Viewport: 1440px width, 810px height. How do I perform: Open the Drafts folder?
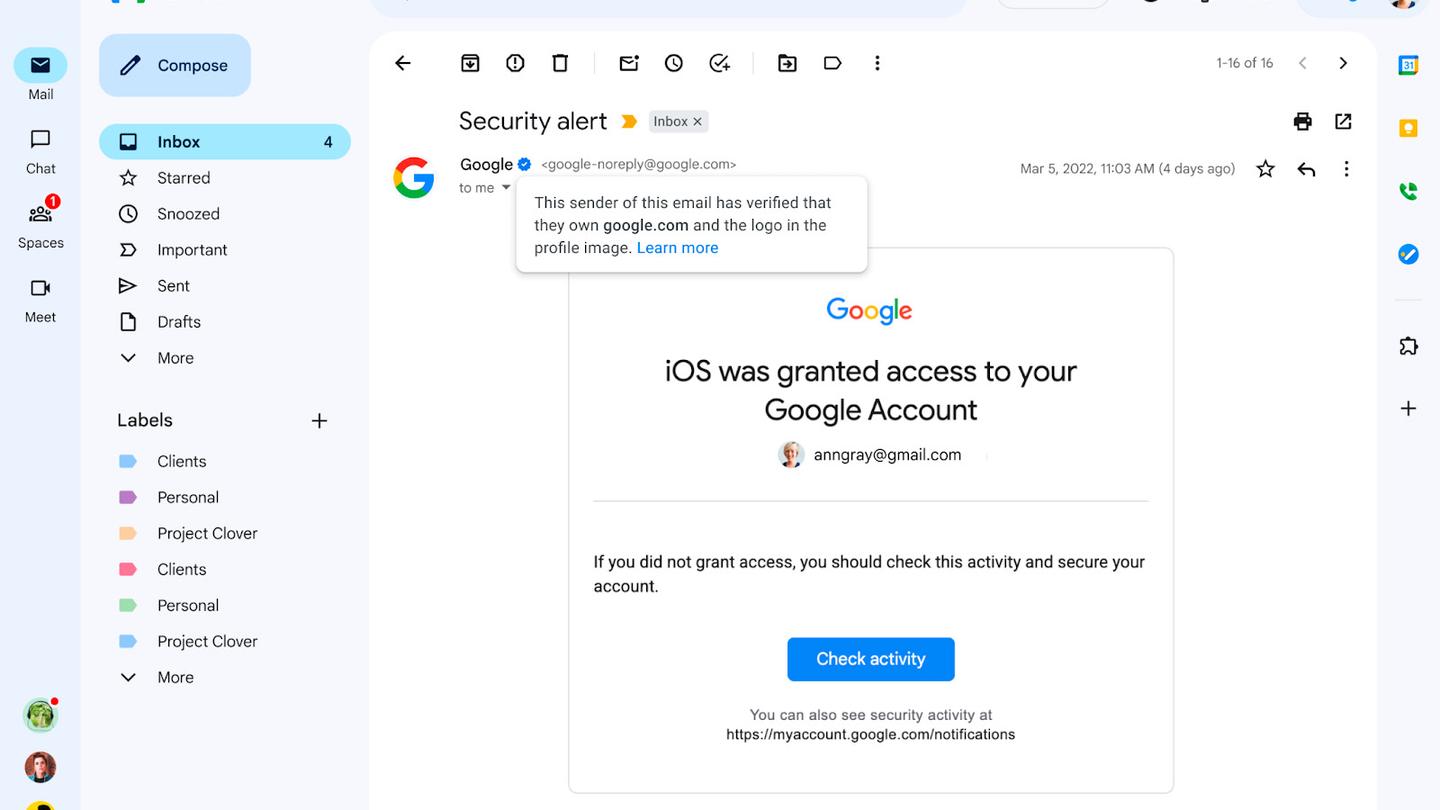pos(179,322)
